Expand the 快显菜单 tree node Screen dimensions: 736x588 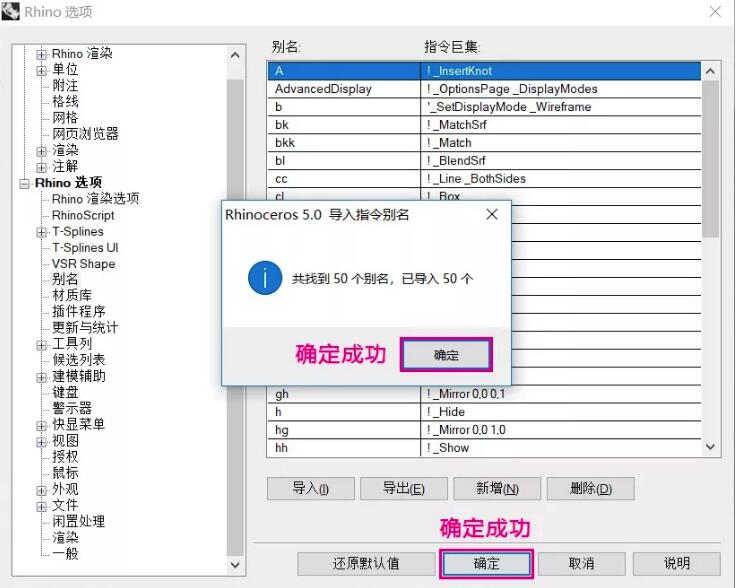41,425
